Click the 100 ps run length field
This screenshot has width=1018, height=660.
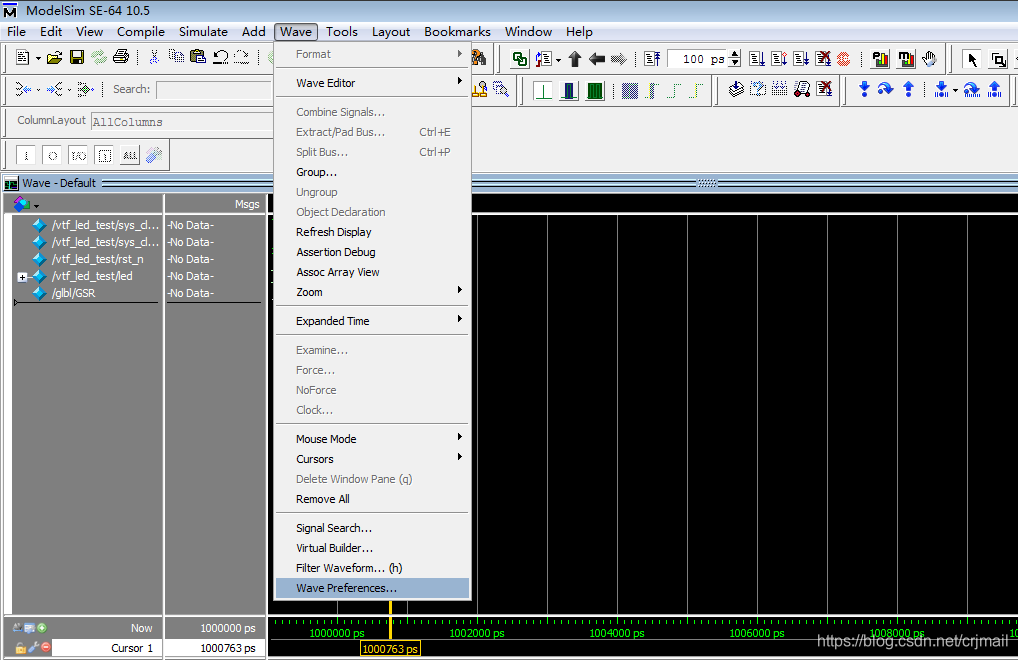tap(697, 59)
